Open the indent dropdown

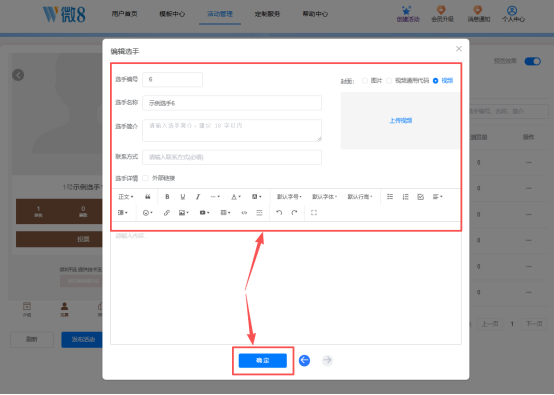(122, 213)
